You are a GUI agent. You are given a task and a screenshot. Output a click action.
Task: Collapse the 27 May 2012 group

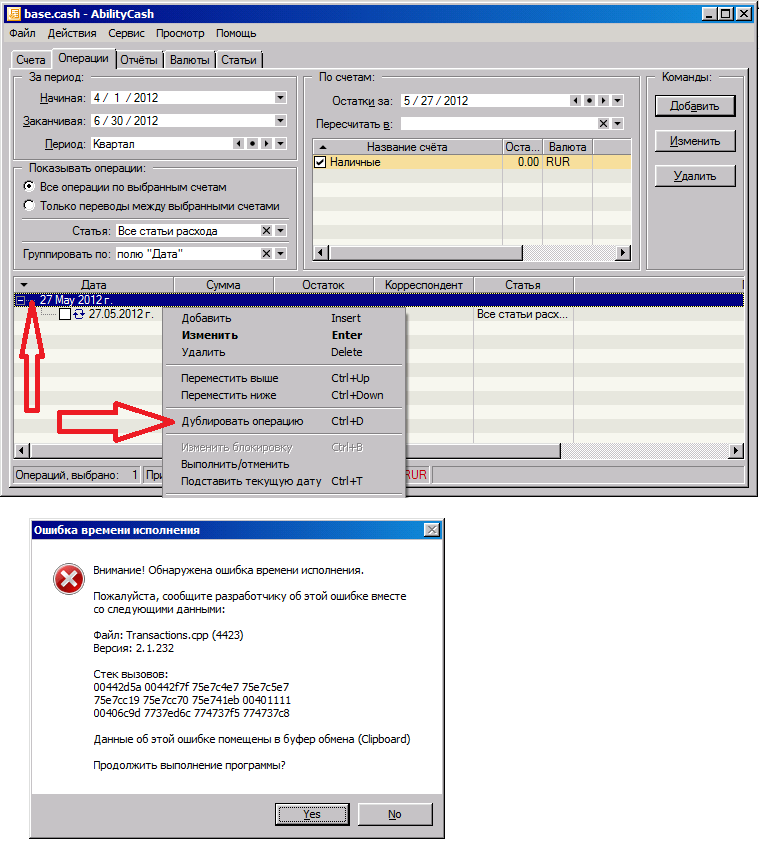coord(21,300)
